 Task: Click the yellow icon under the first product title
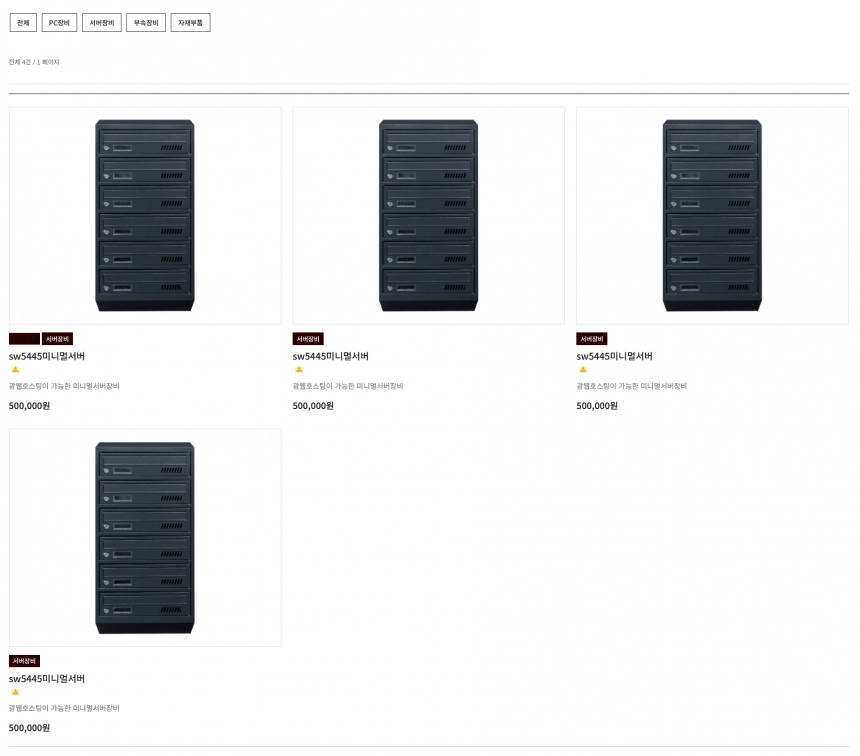click(15, 370)
